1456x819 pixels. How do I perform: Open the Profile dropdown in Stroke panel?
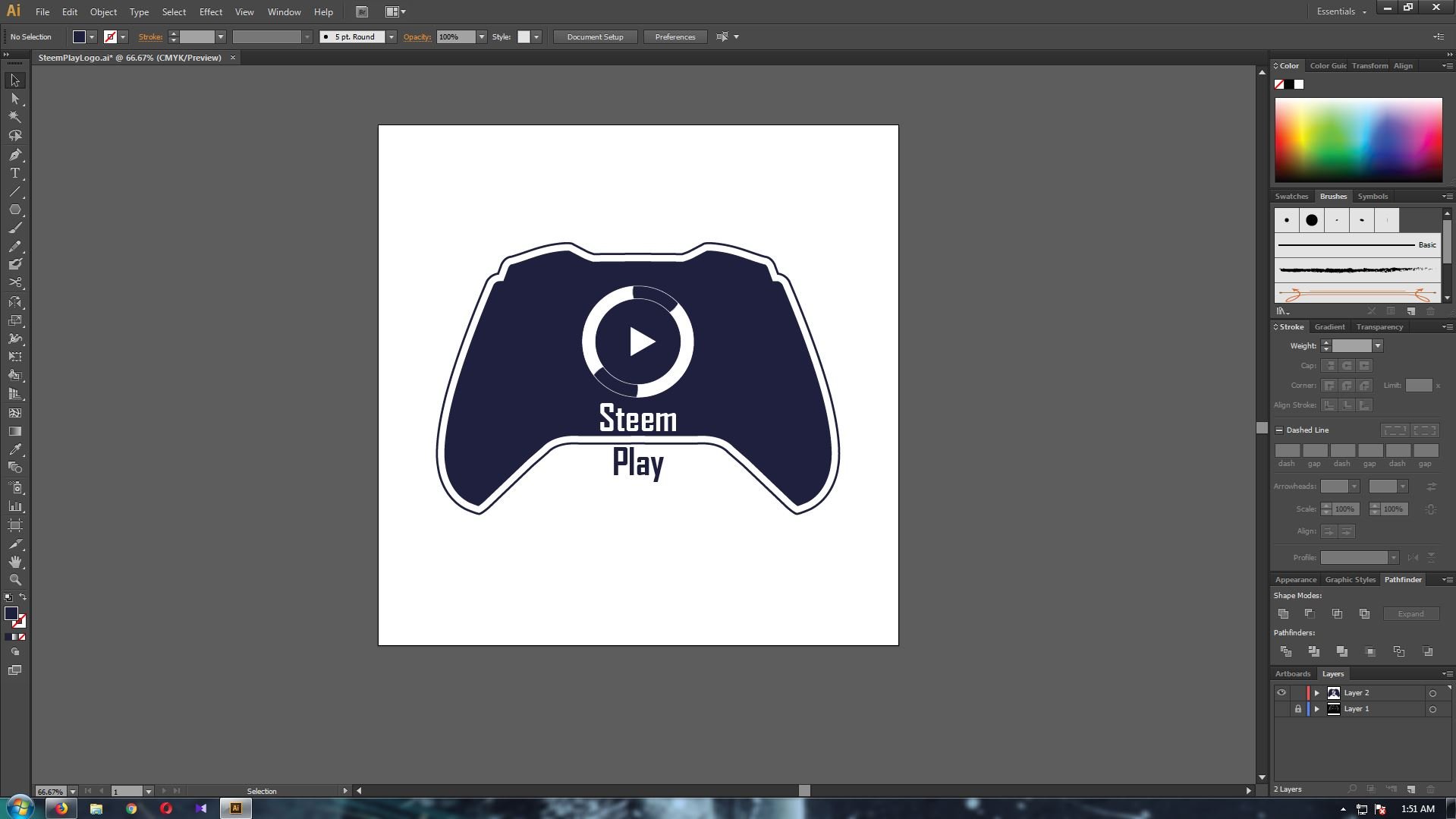click(1393, 558)
